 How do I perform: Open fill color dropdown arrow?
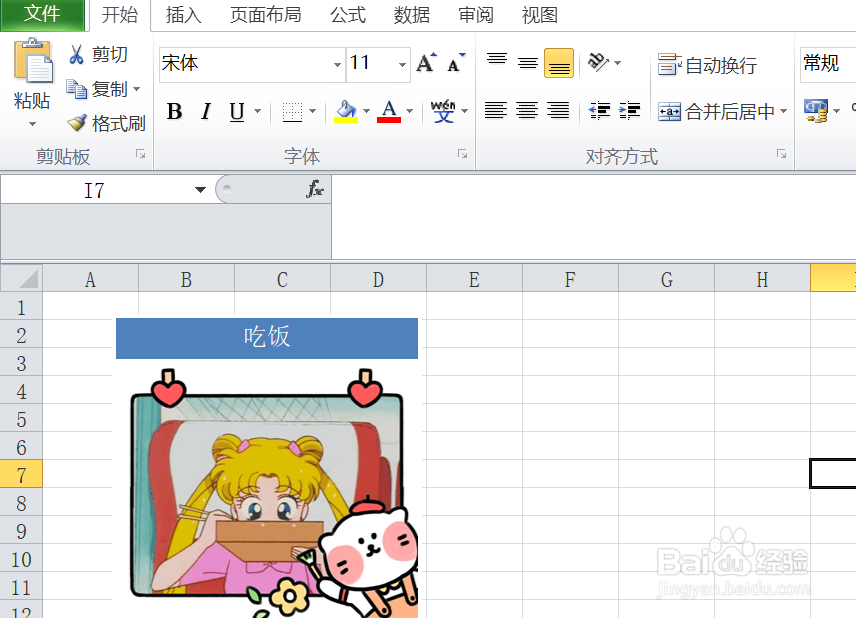[x=366, y=111]
